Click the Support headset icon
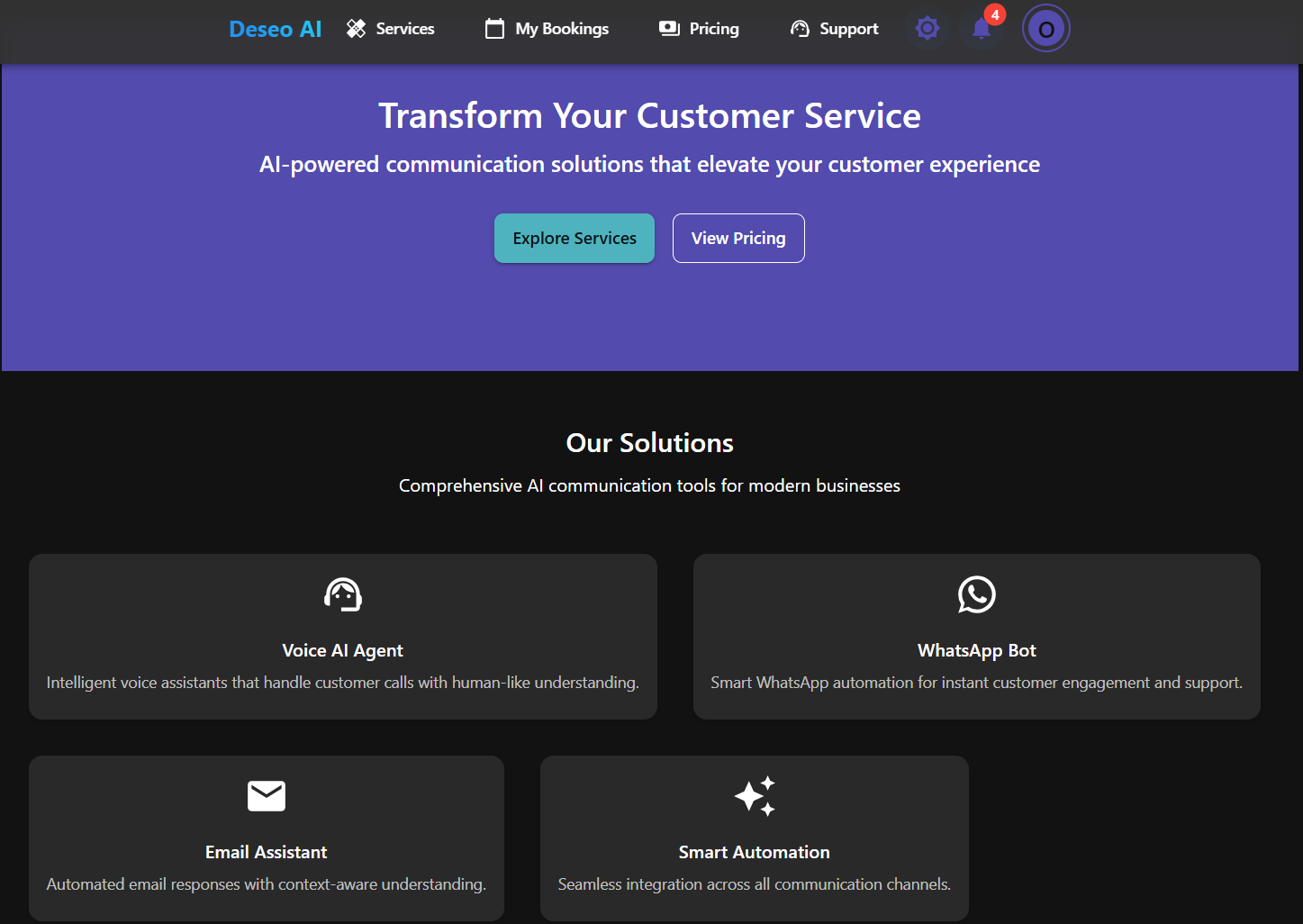1303x924 pixels. 799,28
